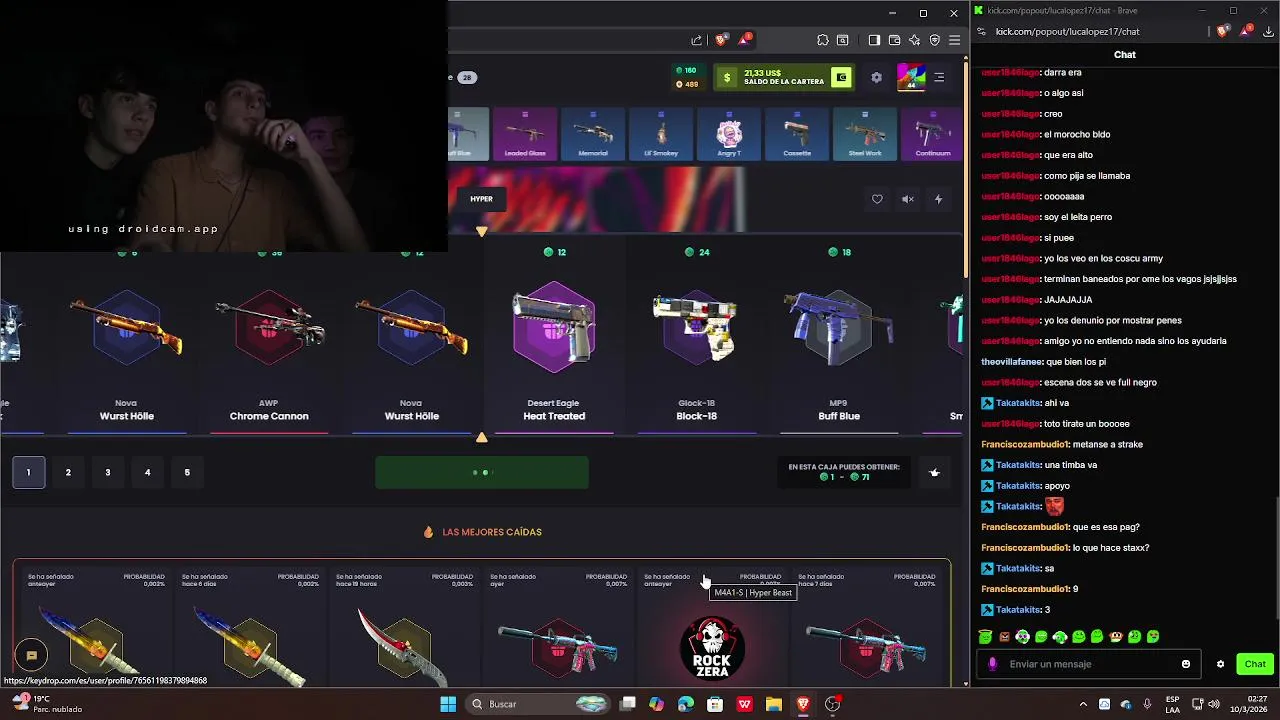Click the green loading open button
This screenshot has width=1280, height=720.
(x=482, y=472)
